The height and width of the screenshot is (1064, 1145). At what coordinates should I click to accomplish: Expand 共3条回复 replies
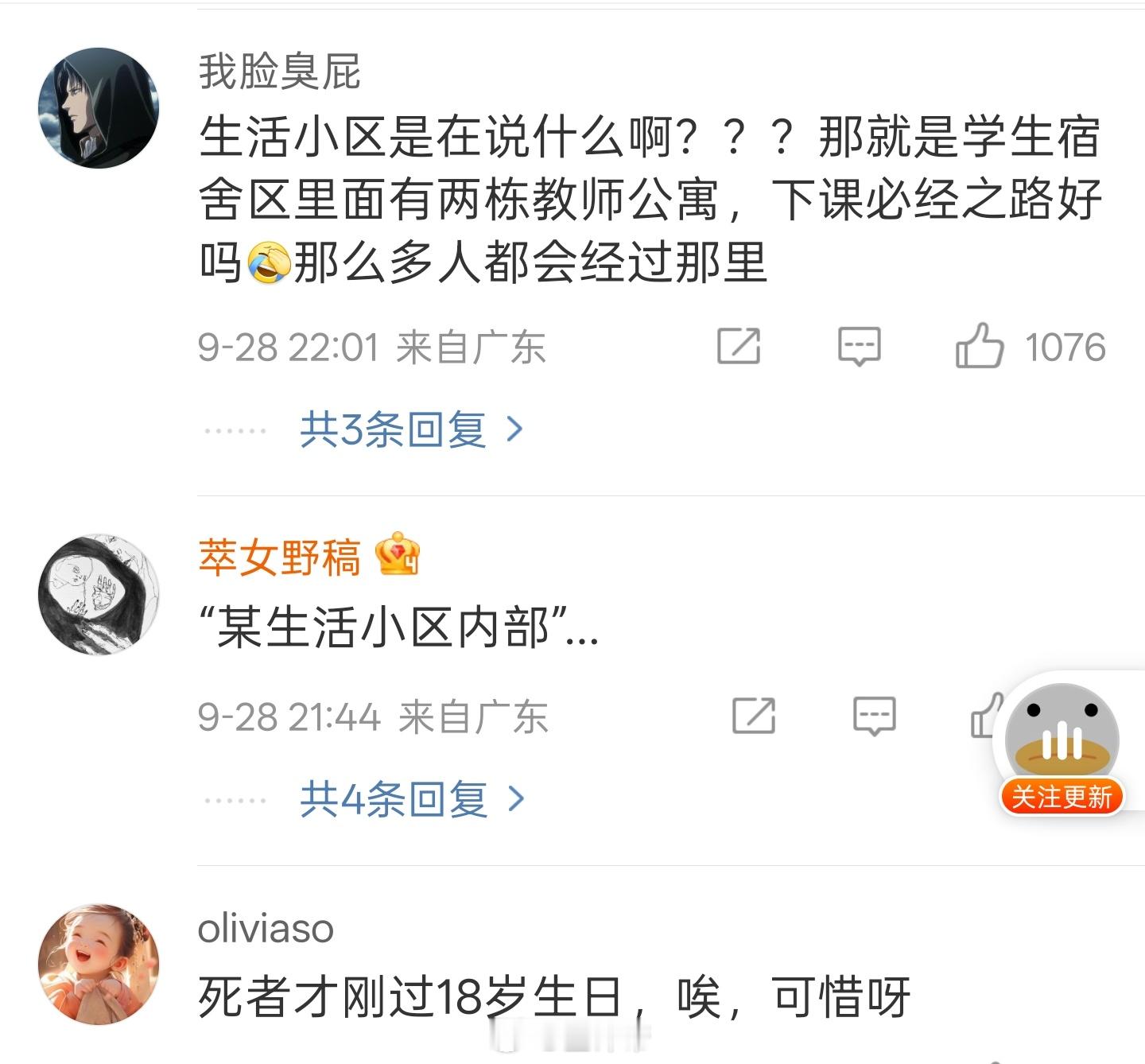pos(393,430)
